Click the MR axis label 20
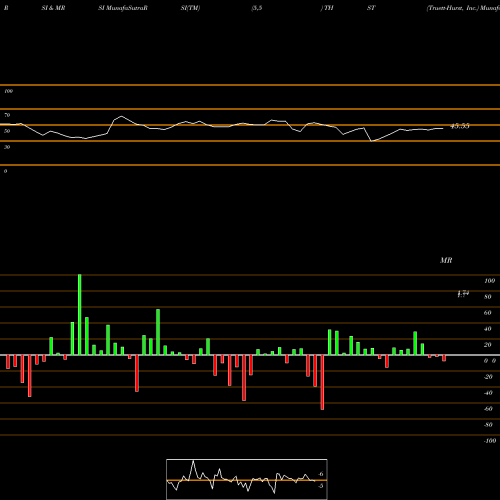Screen dimensions: 500x500 tap(488, 345)
